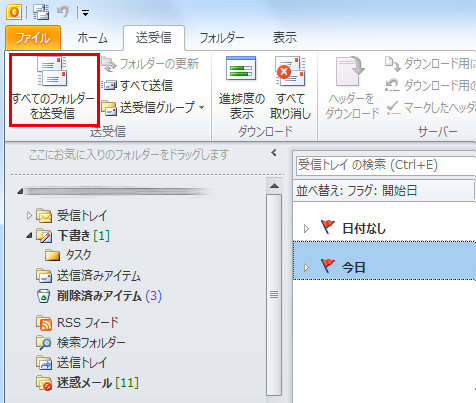This screenshot has height=403, width=476.
Task: Open the Outbox folder (送信トレイ)
Action: pyautogui.click(x=82, y=362)
